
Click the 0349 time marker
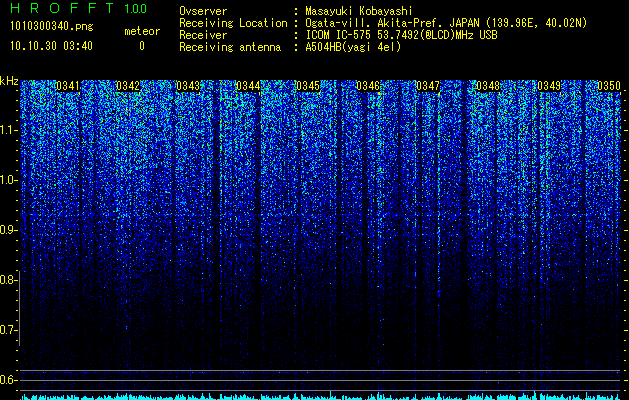click(x=549, y=86)
